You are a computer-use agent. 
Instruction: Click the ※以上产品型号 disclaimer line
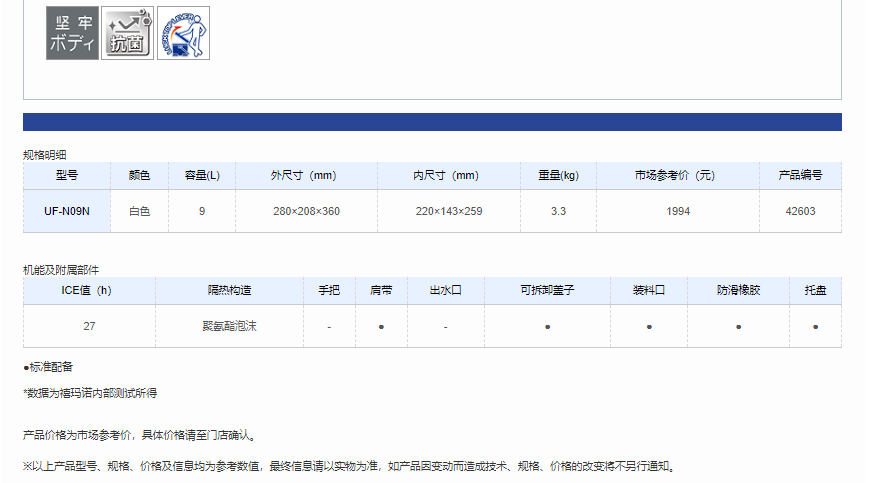click(x=350, y=466)
